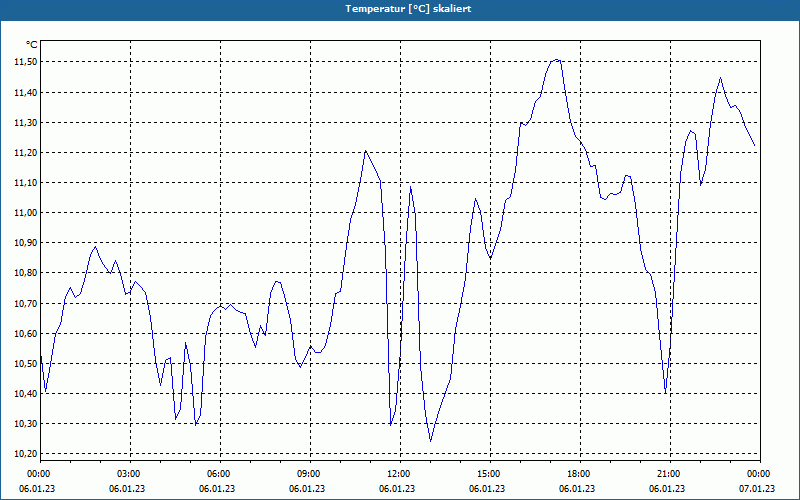The width and height of the screenshot is (800, 500).
Task: Click the 10,90 y-axis value
Action: (26, 243)
